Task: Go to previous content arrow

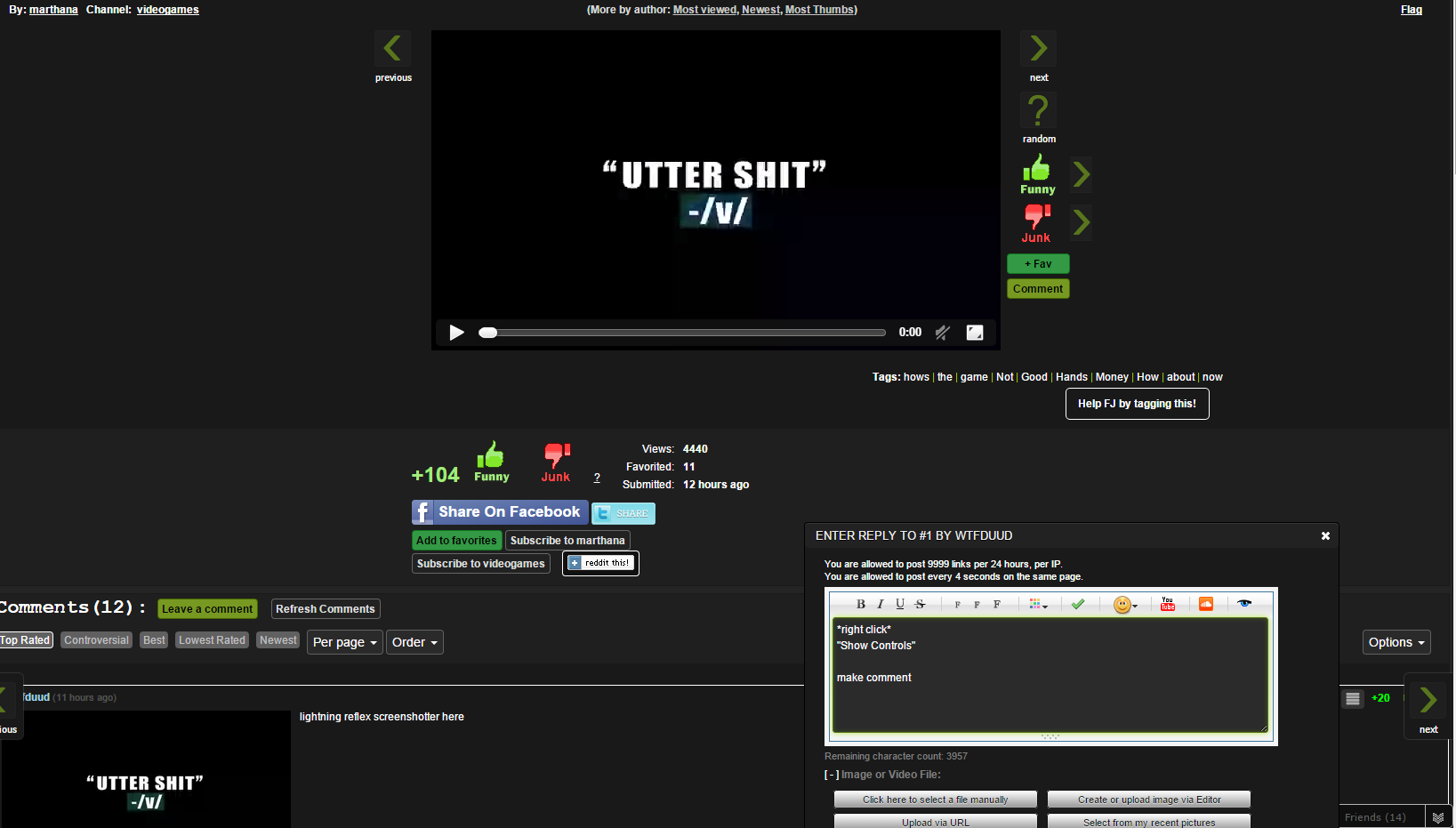Action: (392, 48)
